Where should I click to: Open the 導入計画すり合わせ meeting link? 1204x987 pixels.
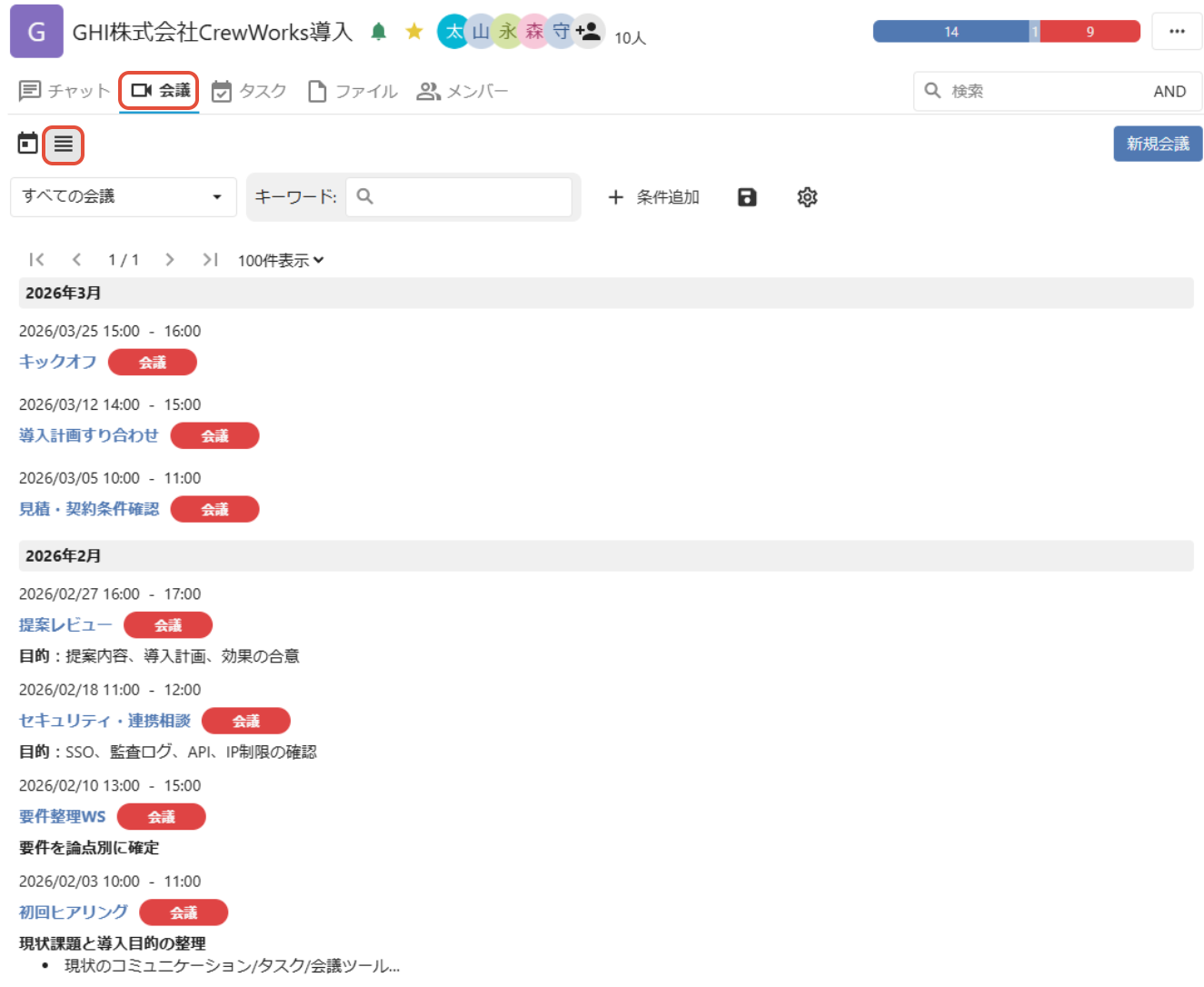[x=89, y=435]
